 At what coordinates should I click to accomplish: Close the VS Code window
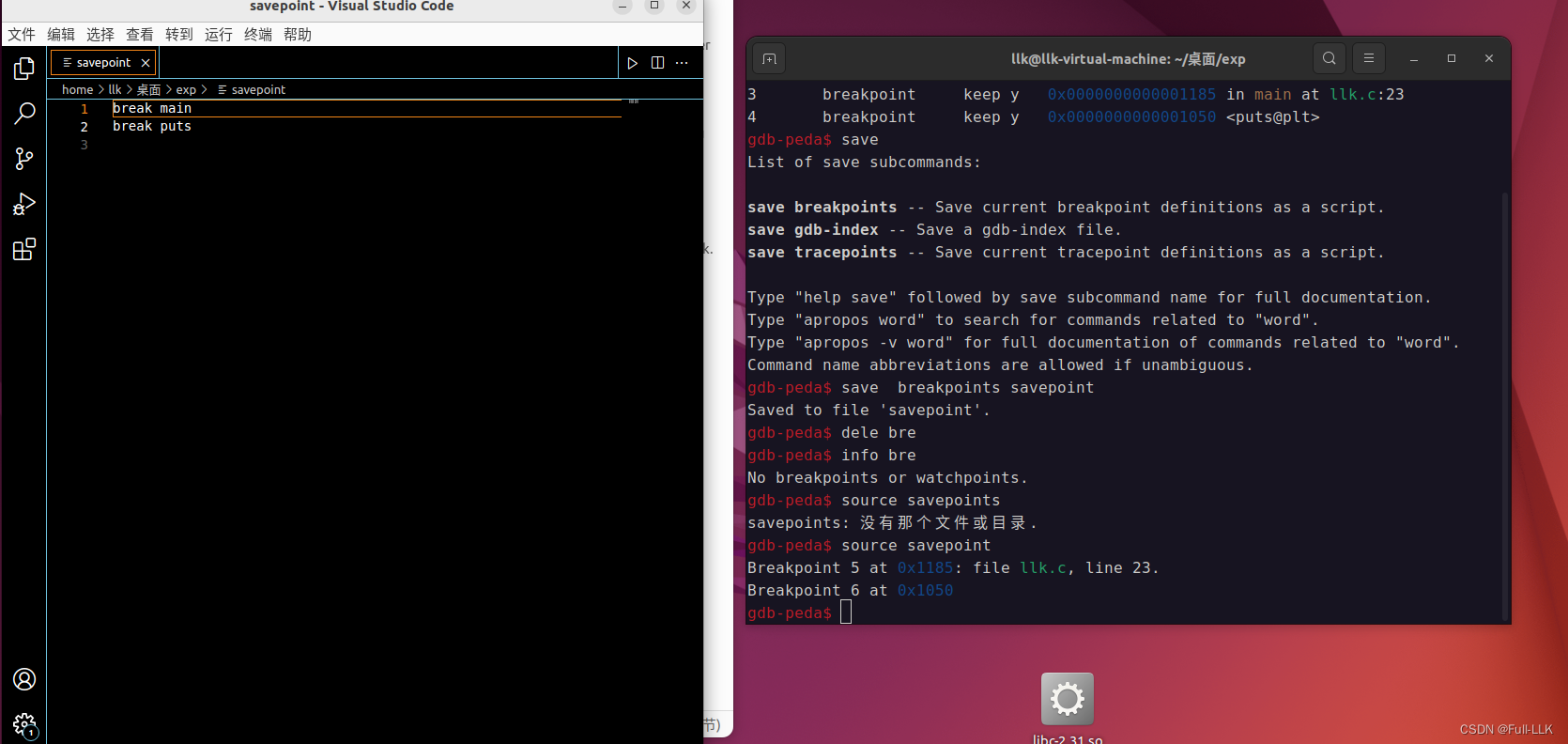click(686, 6)
